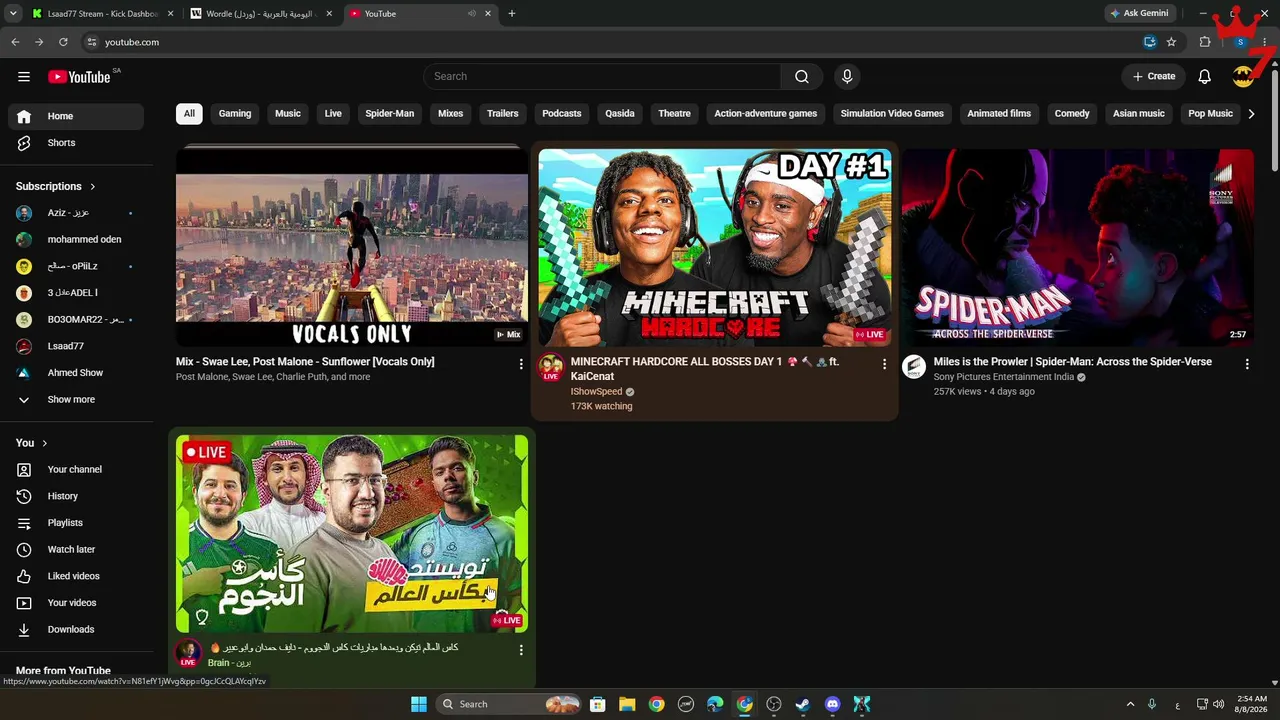Open the Sunflower Vocals Only mix thumbnail
Viewport: 1280px width, 720px height.
pyautogui.click(x=352, y=247)
